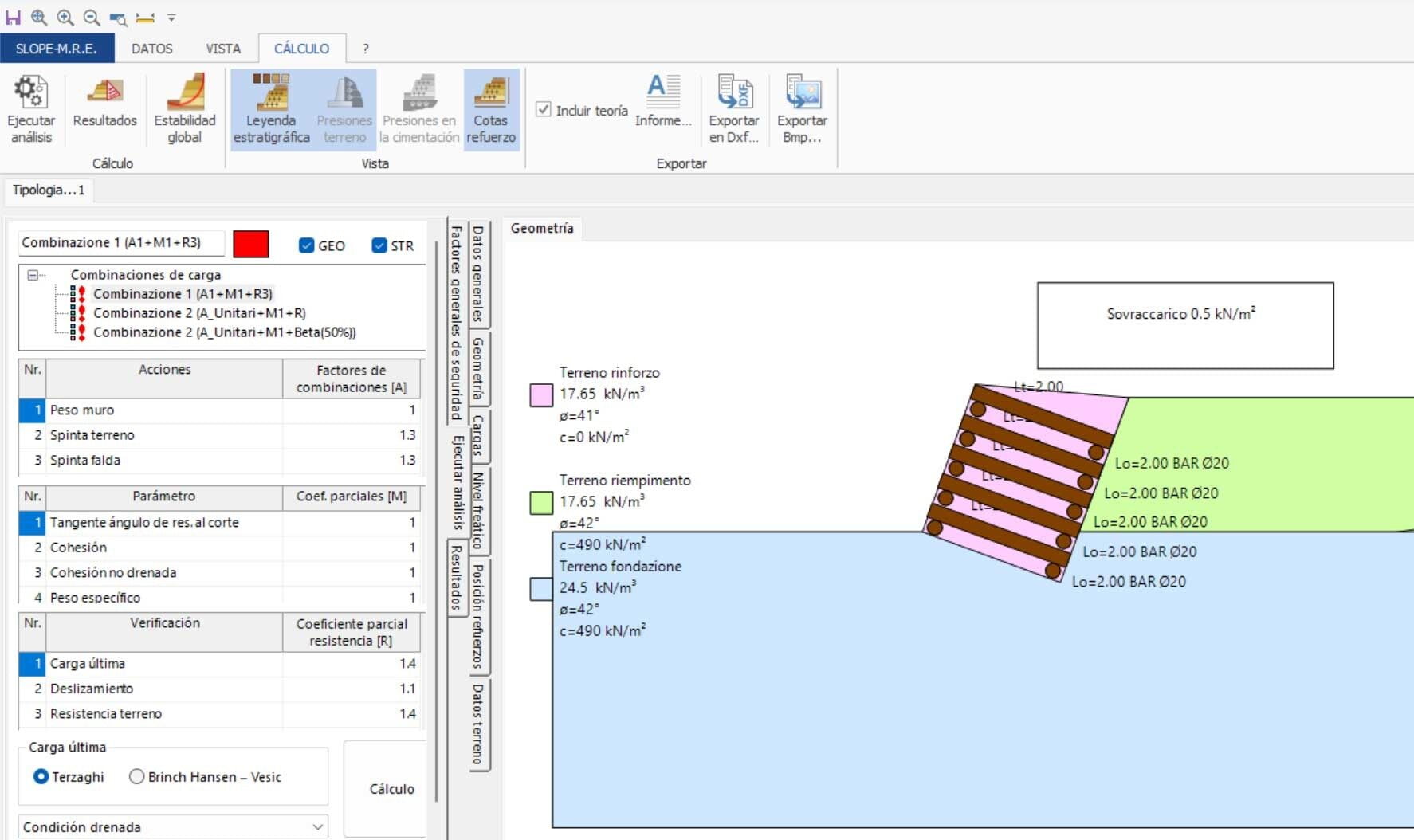Image resolution: width=1414 pixels, height=840 pixels.
Task: Disable the GEO checkbox
Action: [x=307, y=245]
